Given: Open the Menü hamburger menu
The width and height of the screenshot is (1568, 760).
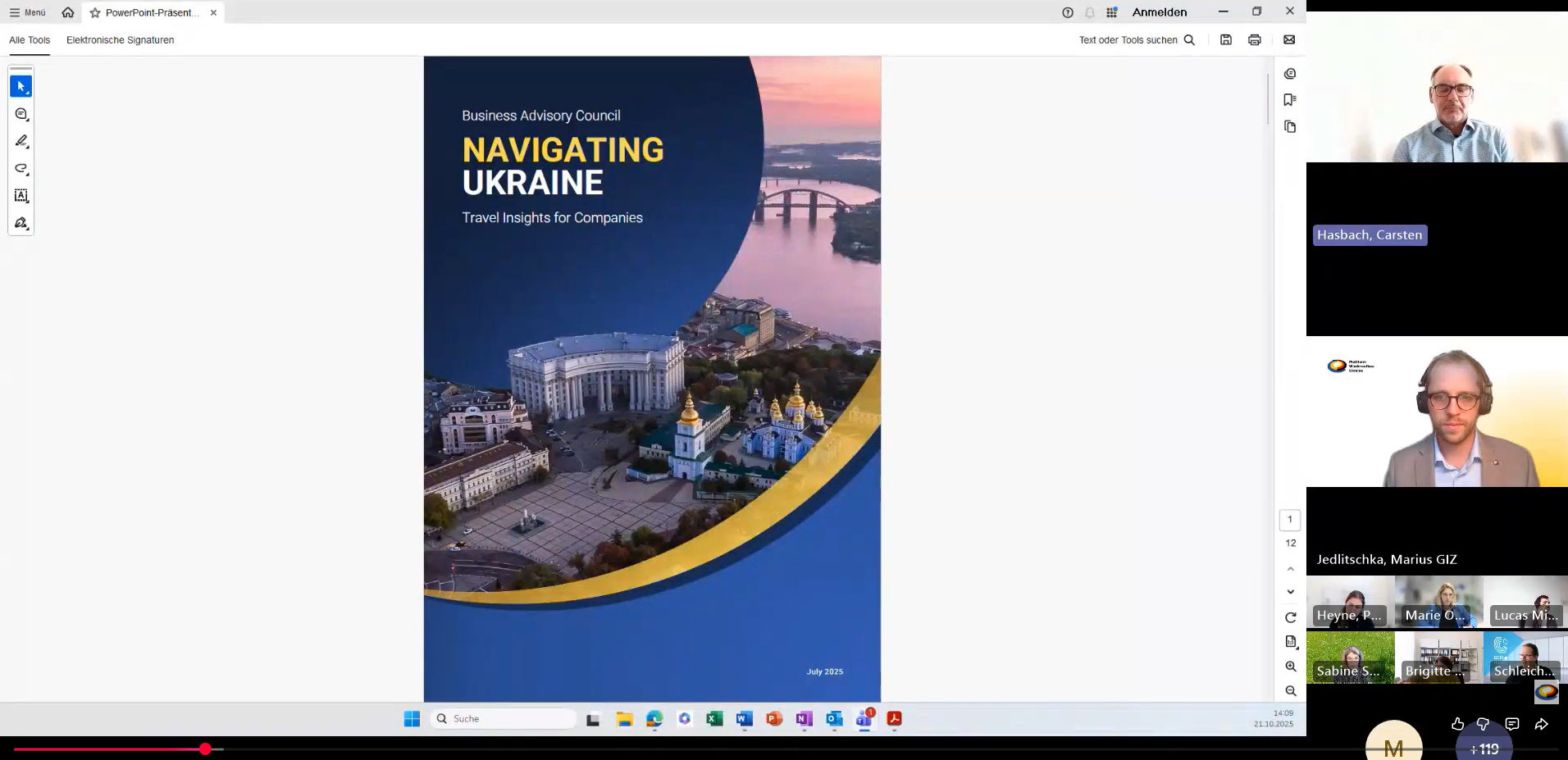Looking at the screenshot, I should click(27, 12).
